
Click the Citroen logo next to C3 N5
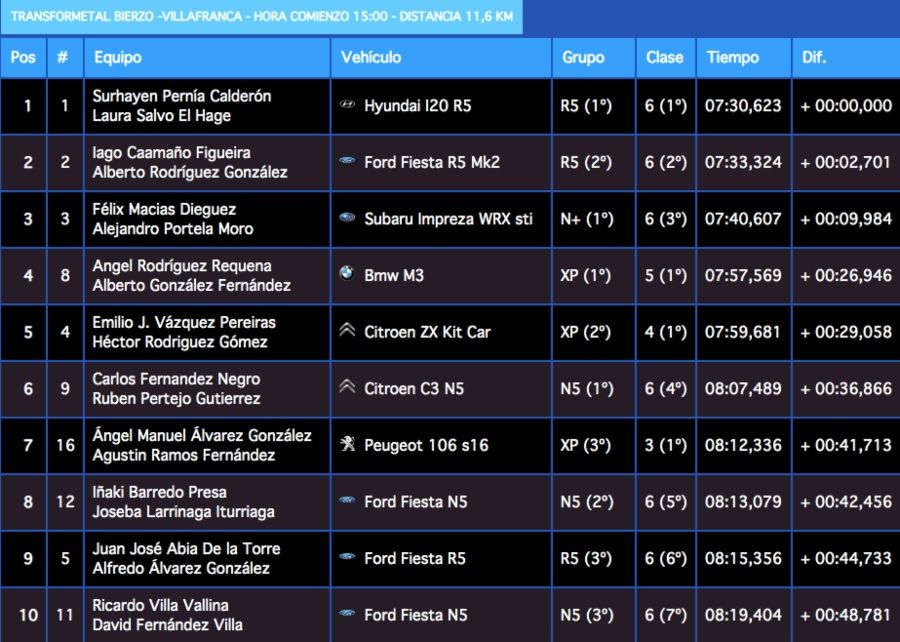(347, 387)
